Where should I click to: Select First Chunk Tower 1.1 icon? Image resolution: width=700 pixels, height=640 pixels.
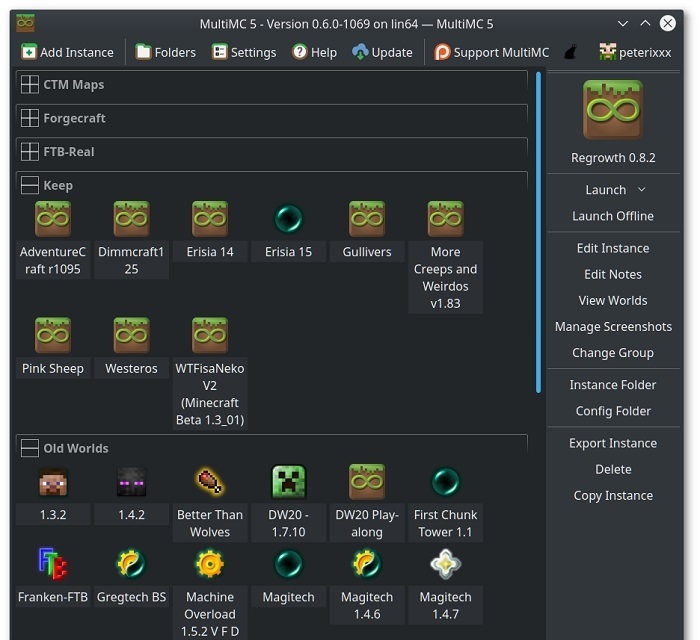446,482
